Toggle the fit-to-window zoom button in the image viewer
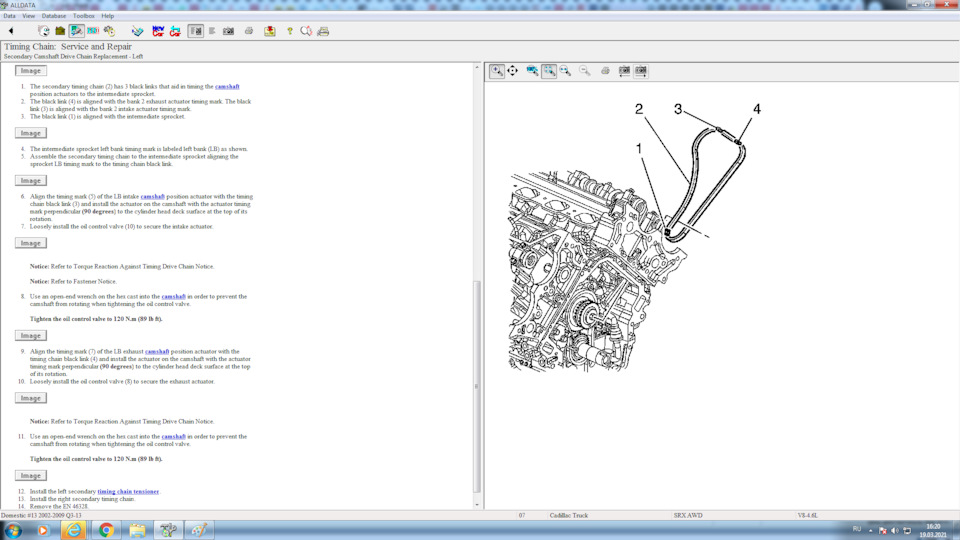Image resolution: width=960 pixels, height=540 pixels. coord(549,71)
